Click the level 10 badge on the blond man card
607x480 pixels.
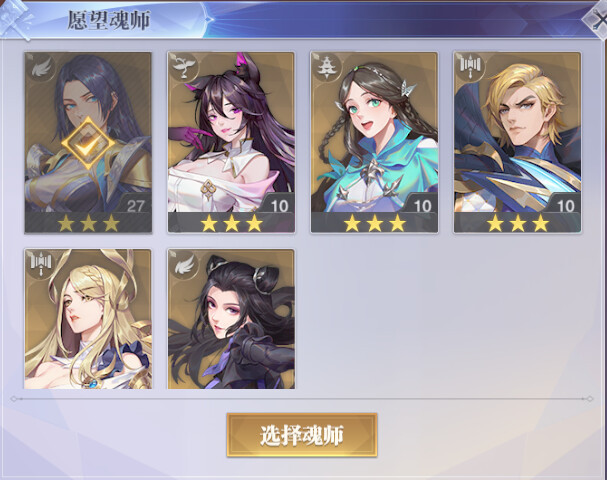pyautogui.click(x=564, y=204)
